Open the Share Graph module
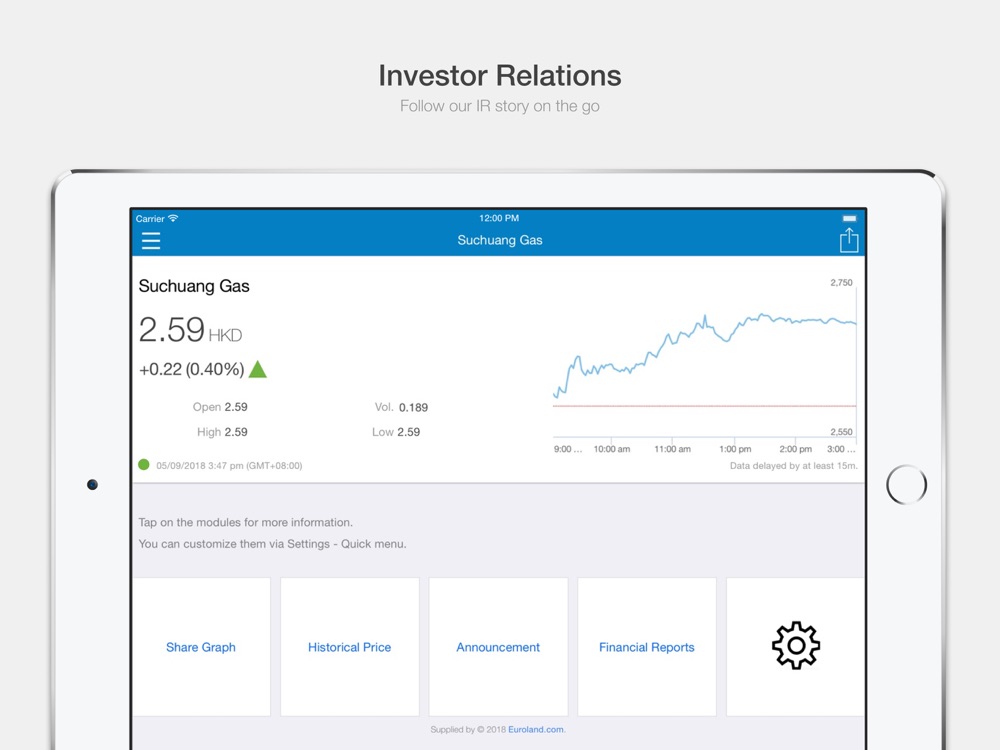Screen dimensions: 1000x750 click(x=201, y=646)
